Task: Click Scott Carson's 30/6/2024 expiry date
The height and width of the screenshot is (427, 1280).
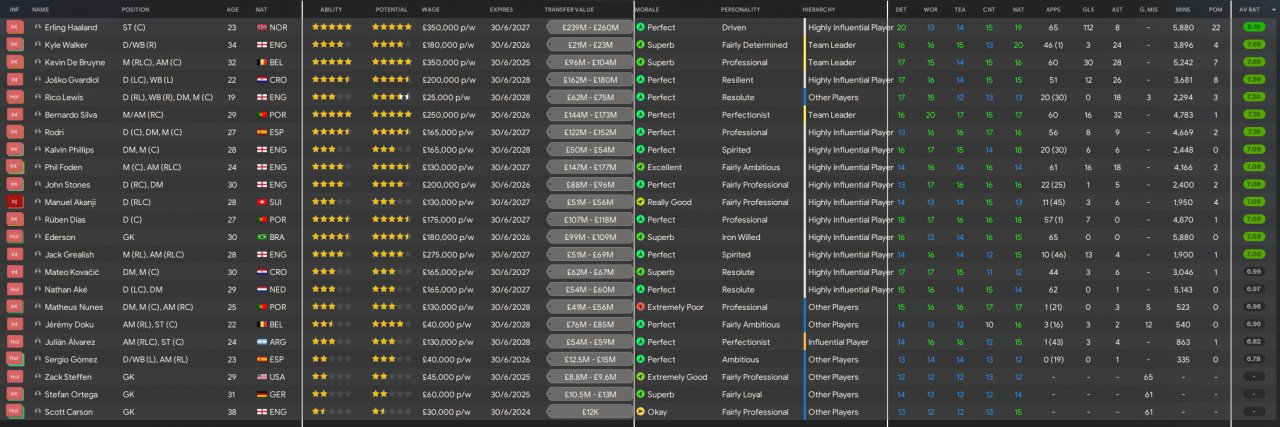Action: point(509,412)
